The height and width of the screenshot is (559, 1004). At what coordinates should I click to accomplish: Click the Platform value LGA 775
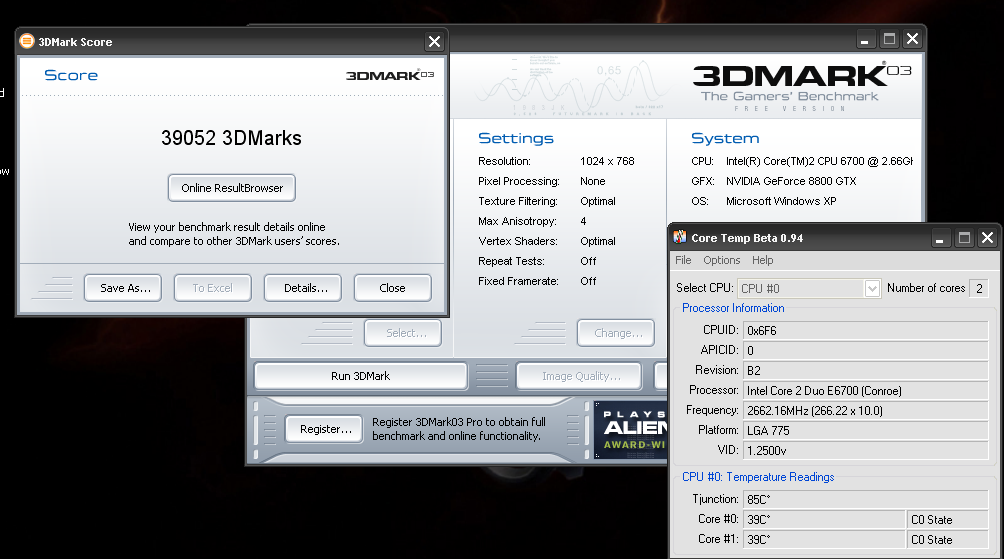[866, 430]
